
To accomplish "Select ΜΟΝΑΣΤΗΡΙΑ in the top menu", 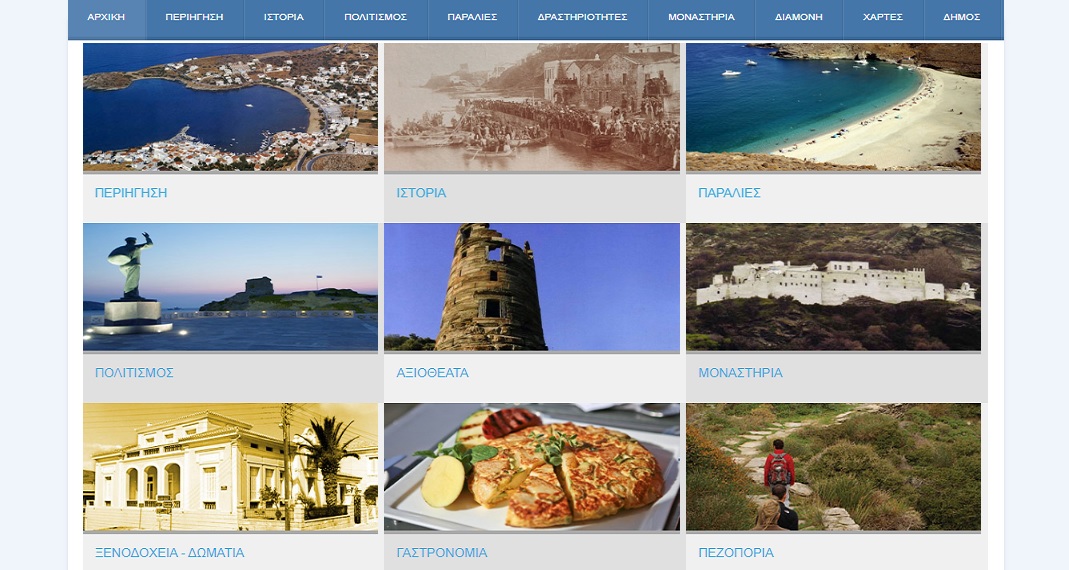I will click(704, 17).
